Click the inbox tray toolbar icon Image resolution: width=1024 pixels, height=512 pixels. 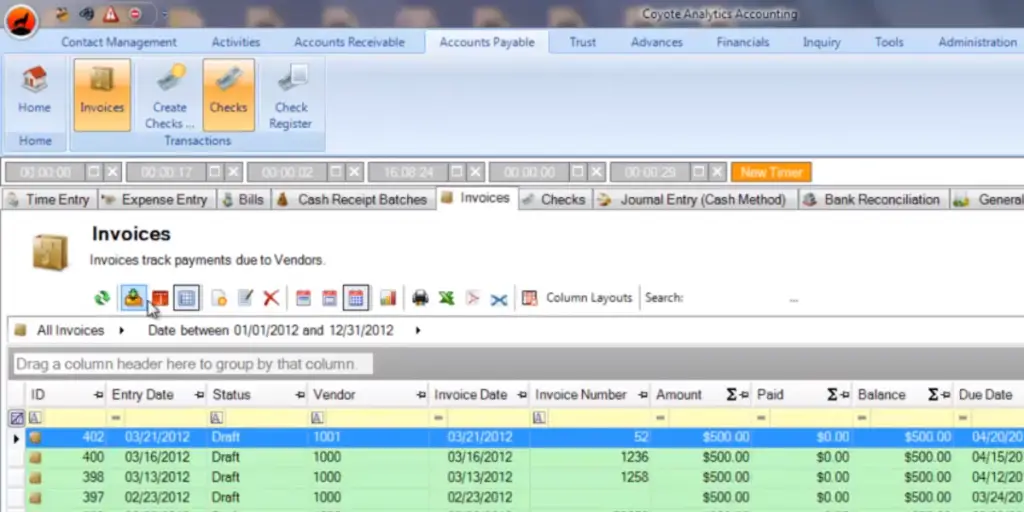[x=133, y=298]
